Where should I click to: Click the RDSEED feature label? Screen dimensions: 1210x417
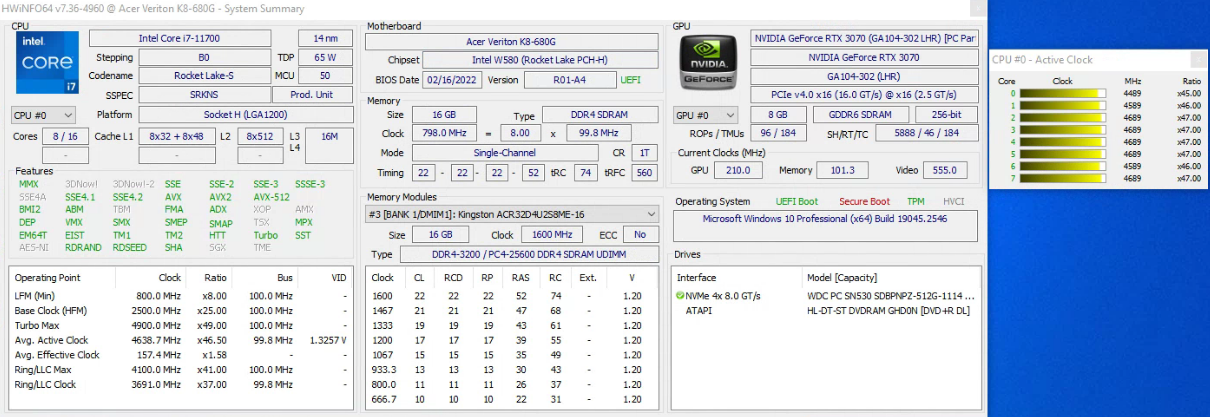[x=129, y=247]
